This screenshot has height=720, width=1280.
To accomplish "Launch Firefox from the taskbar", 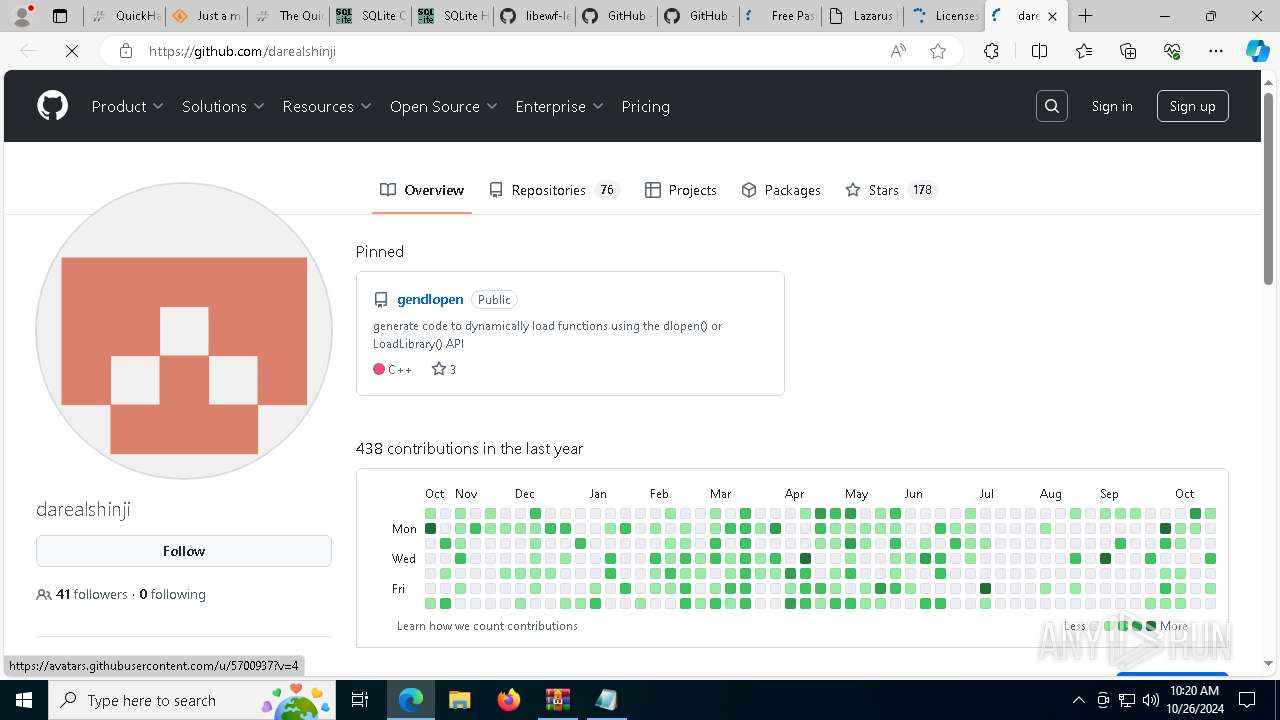I will [509, 700].
